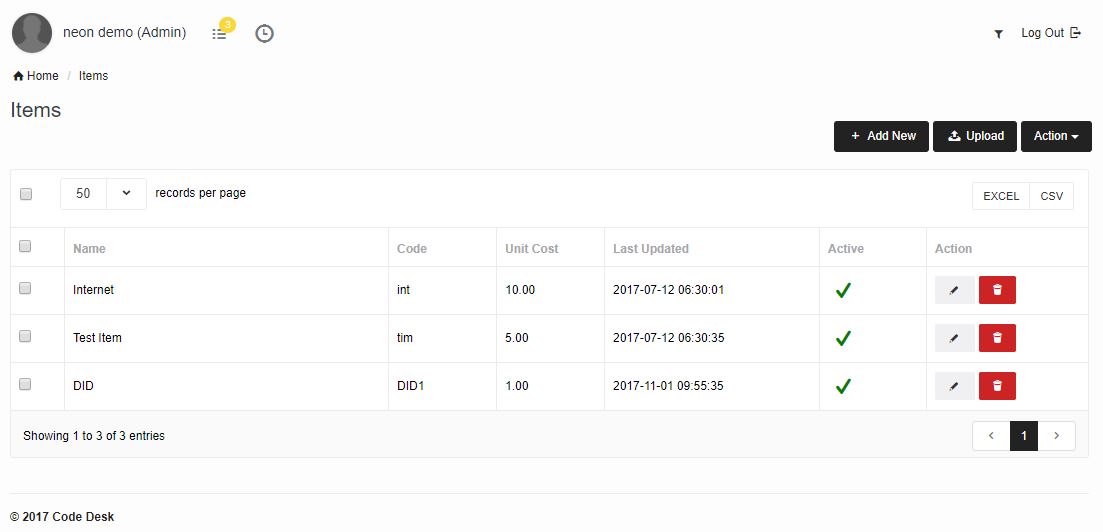Viewport: 1103px width, 532px height.
Task: Toggle the select-all checkbox in table header
Action: pos(26,246)
